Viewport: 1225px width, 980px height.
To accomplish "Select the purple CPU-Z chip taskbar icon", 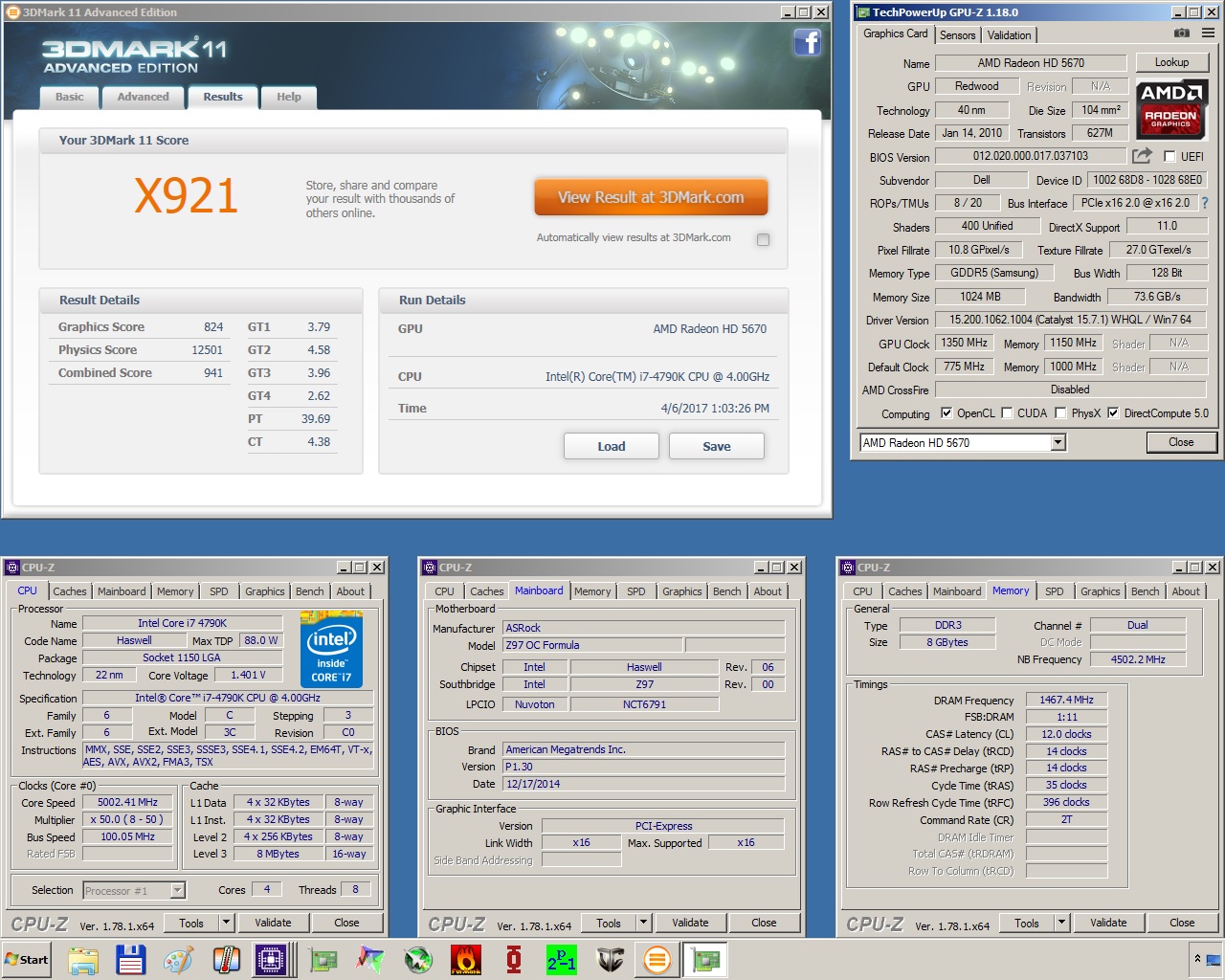I will [271, 960].
